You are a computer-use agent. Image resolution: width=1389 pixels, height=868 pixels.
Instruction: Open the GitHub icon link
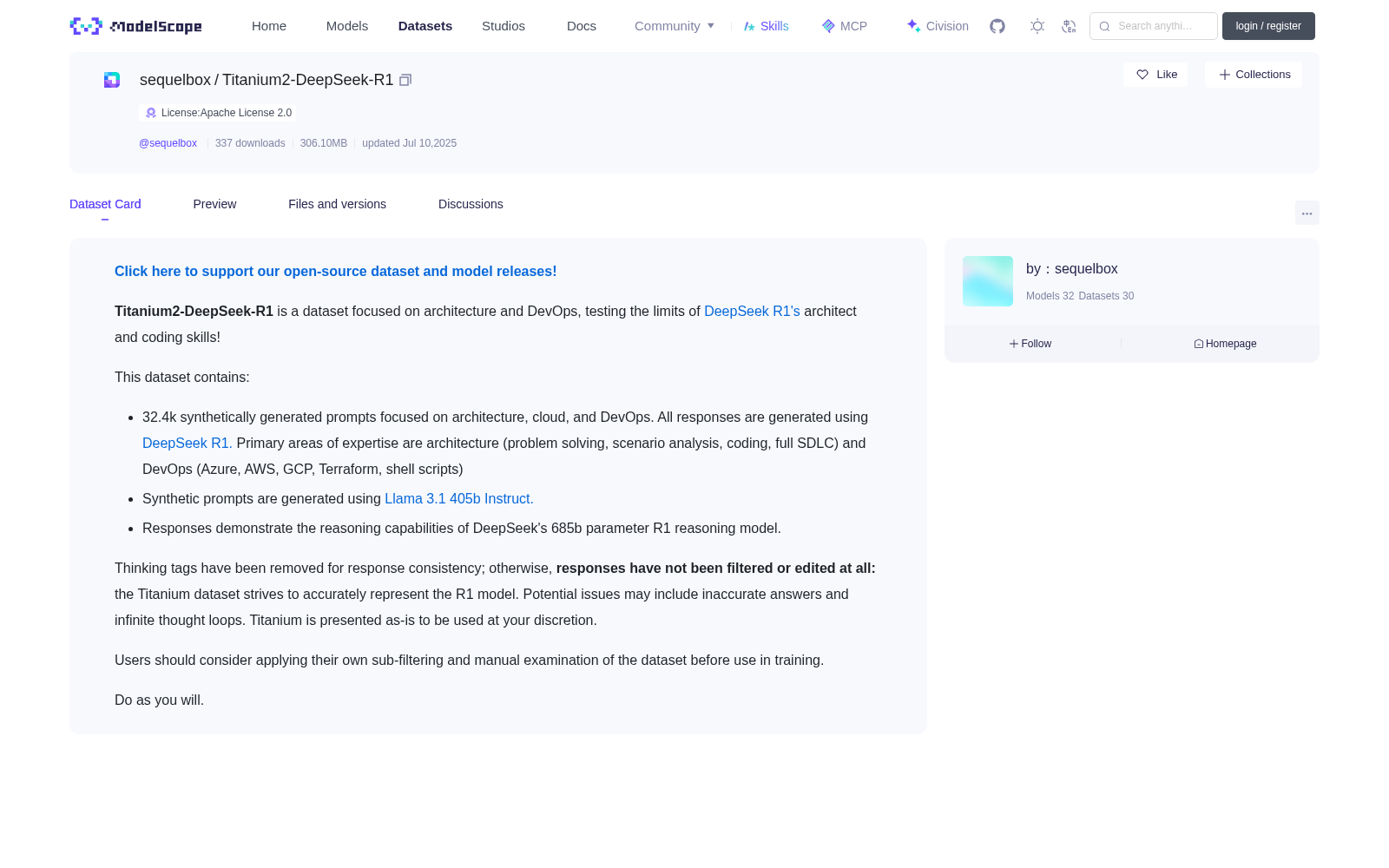pyautogui.click(x=997, y=26)
